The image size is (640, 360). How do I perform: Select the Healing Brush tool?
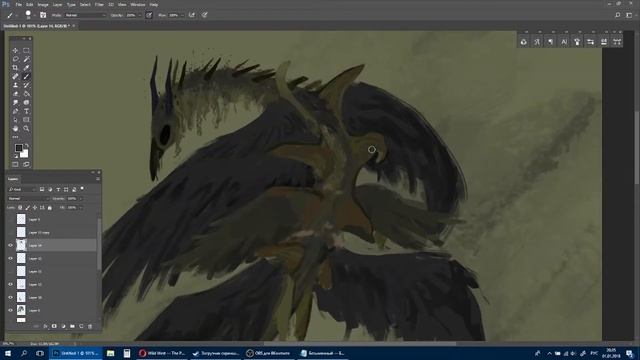15,76
